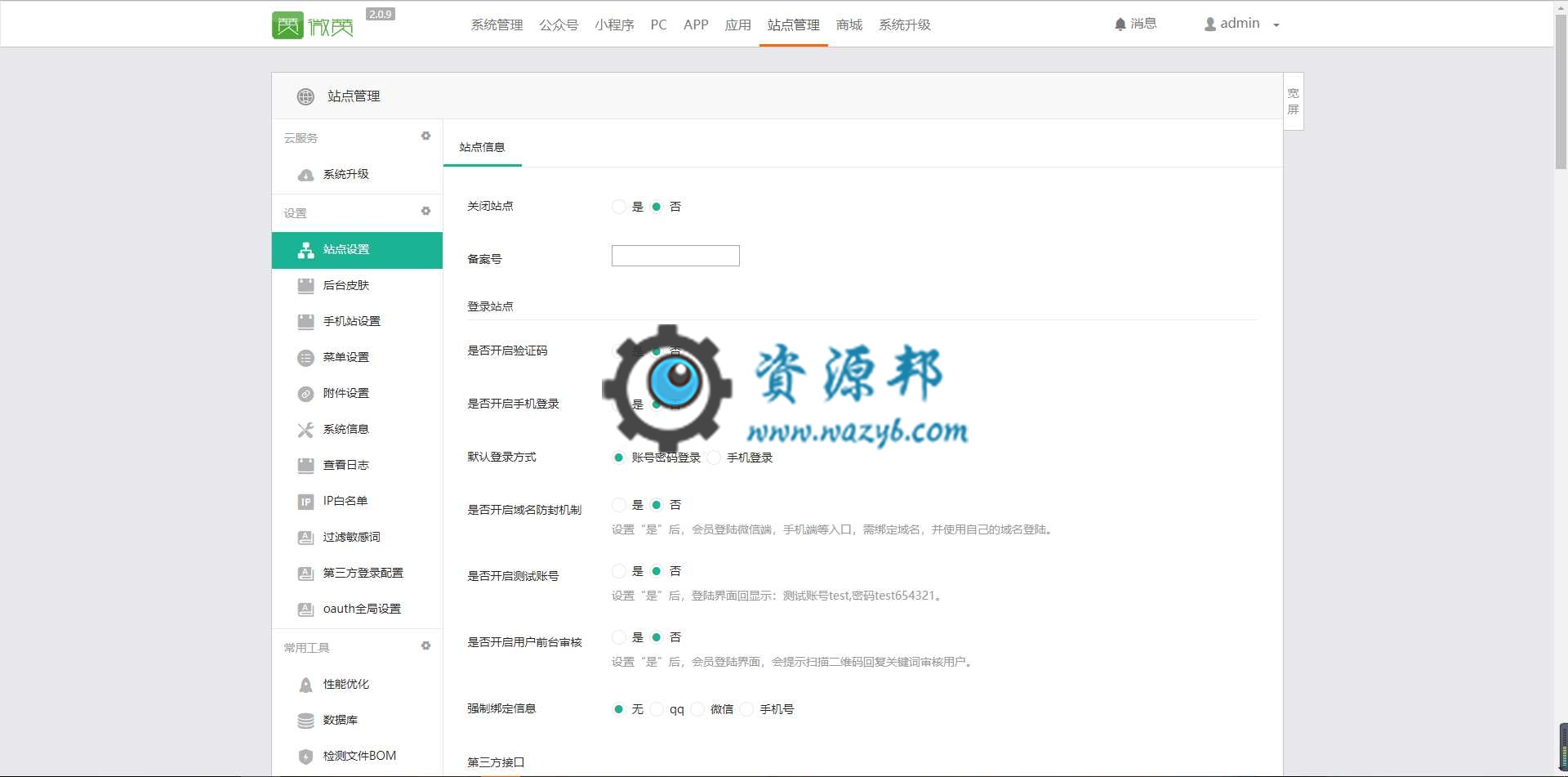Click the shield icon for 检测文件BOM
1568x777 pixels.
(305, 757)
